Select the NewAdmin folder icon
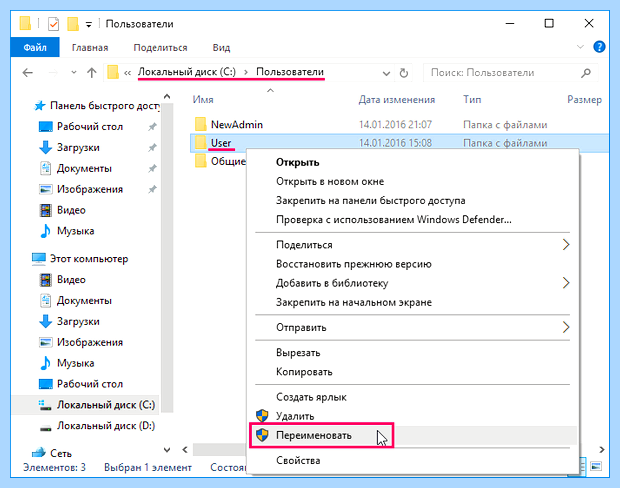The image size is (620, 488). coord(200,125)
